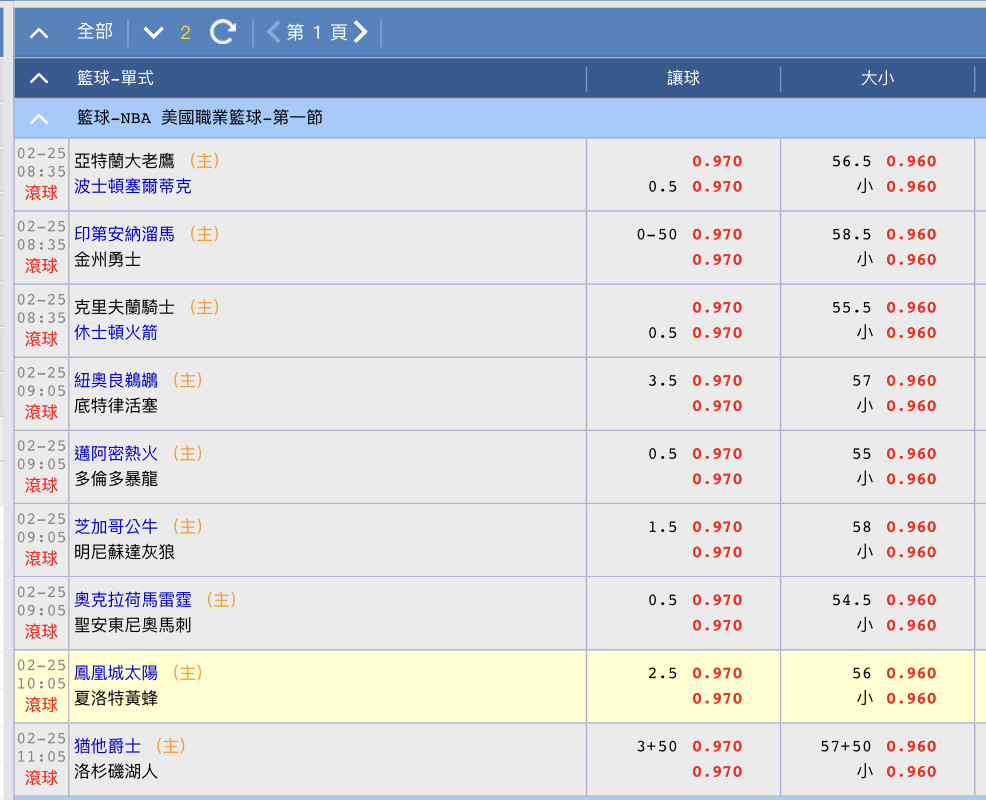Bet 小 0.960 on 底特律活塞 row
Screen dimensions: 986x800
coord(911,406)
